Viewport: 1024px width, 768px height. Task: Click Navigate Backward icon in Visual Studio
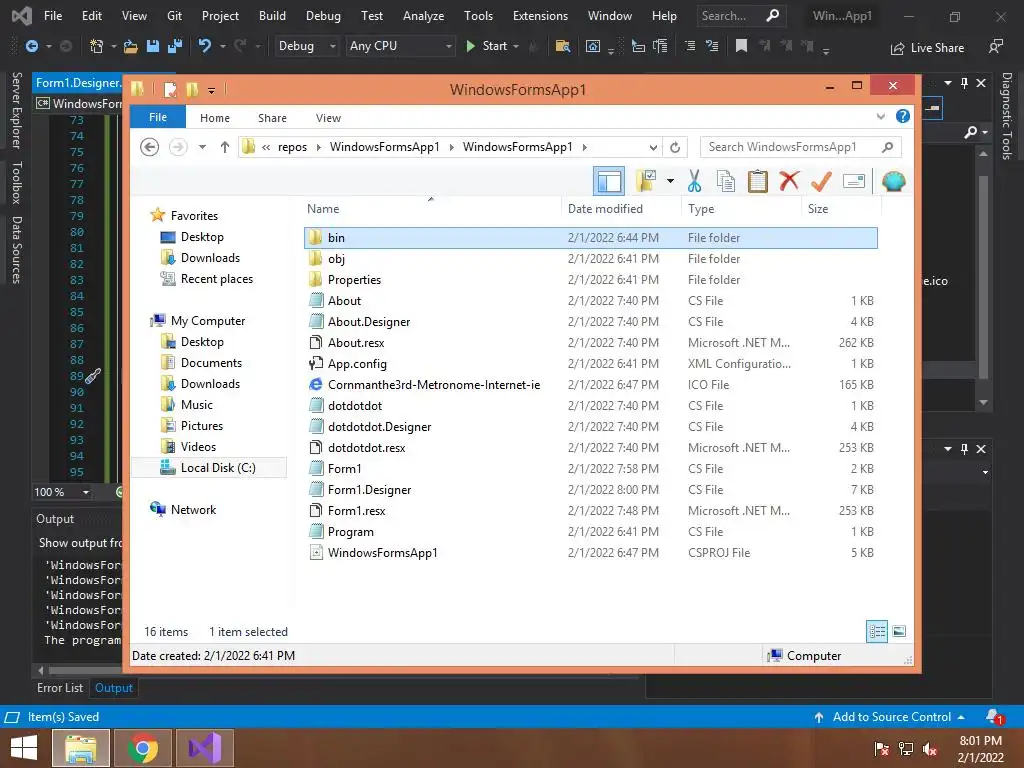pos(31,46)
